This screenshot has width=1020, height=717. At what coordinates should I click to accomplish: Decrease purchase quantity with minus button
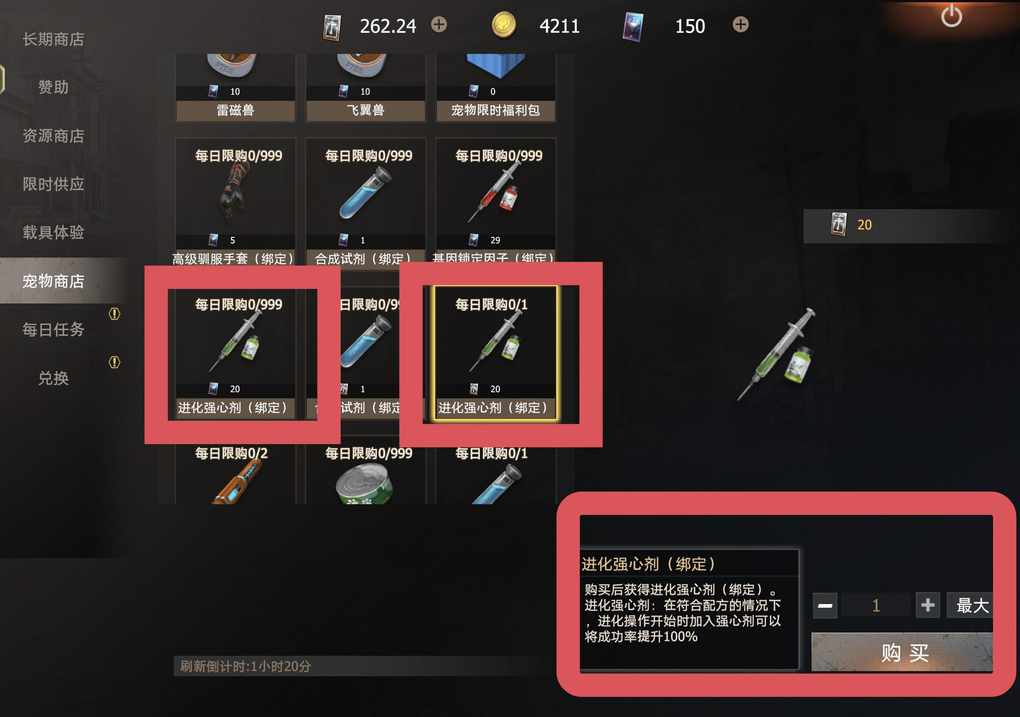click(825, 606)
